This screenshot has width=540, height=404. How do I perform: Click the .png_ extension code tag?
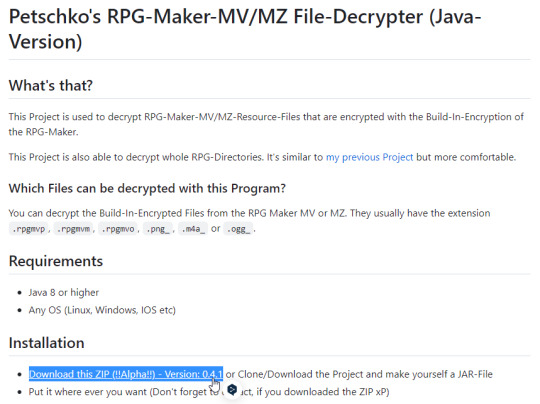tap(158, 229)
